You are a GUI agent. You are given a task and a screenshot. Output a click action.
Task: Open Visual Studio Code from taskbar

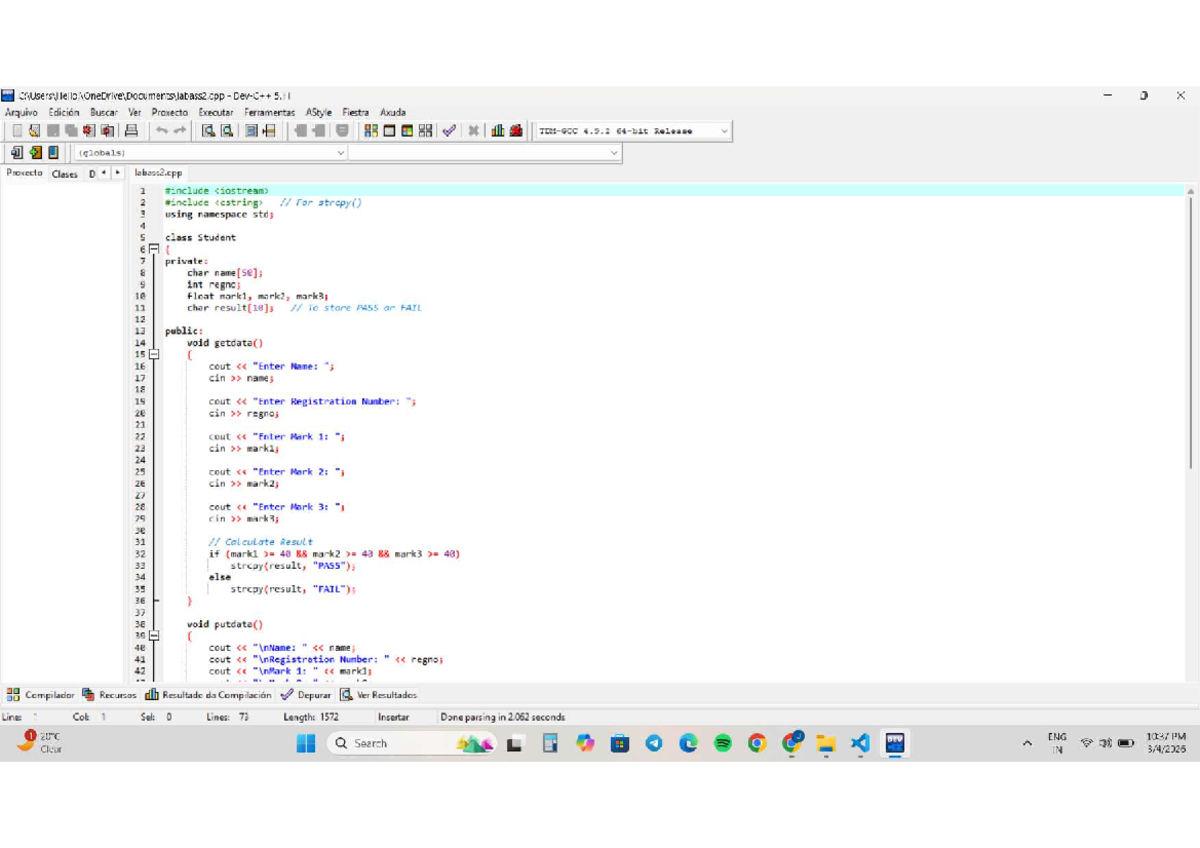coord(860,743)
